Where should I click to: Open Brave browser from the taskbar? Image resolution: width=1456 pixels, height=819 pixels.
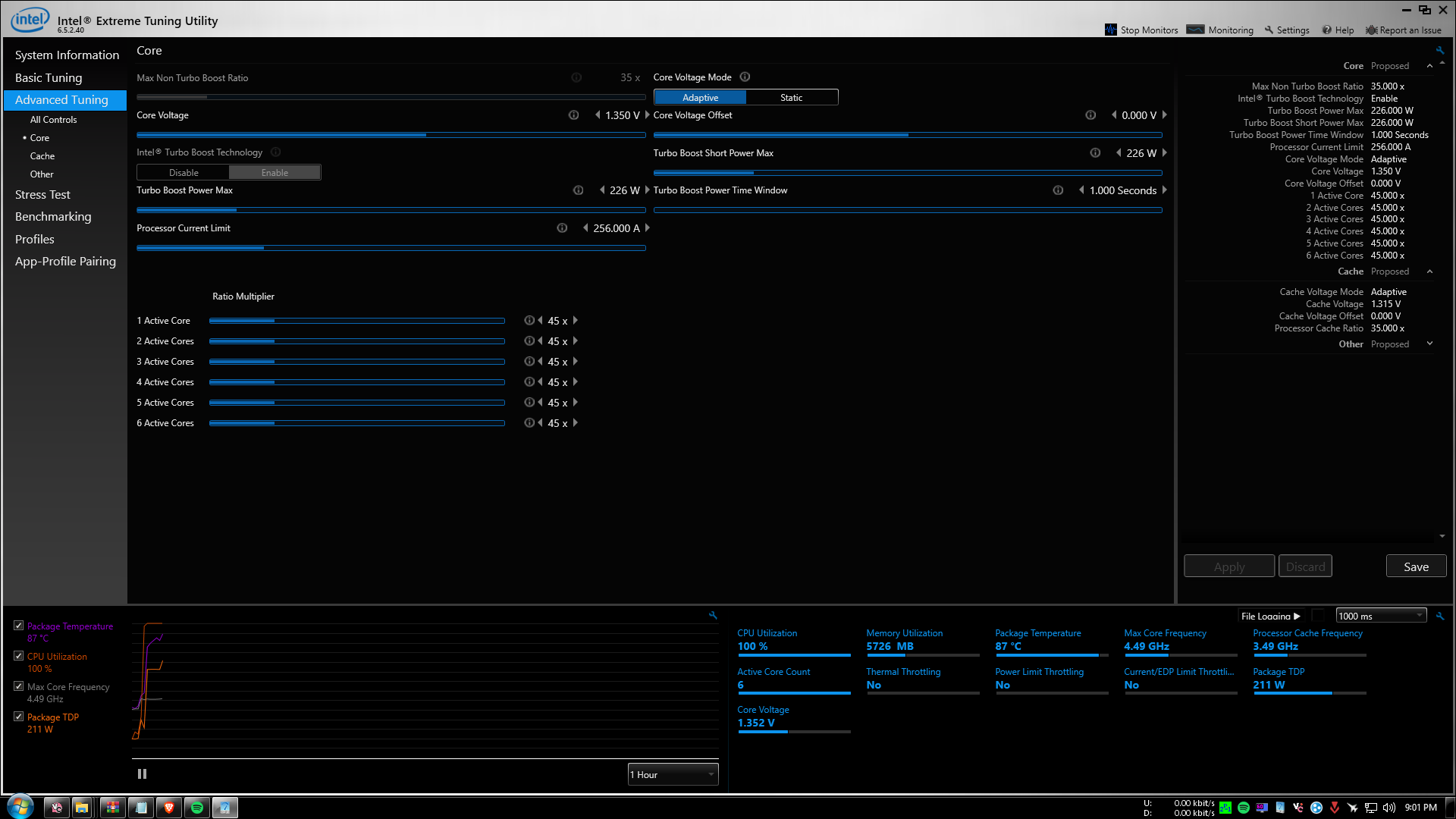point(169,808)
